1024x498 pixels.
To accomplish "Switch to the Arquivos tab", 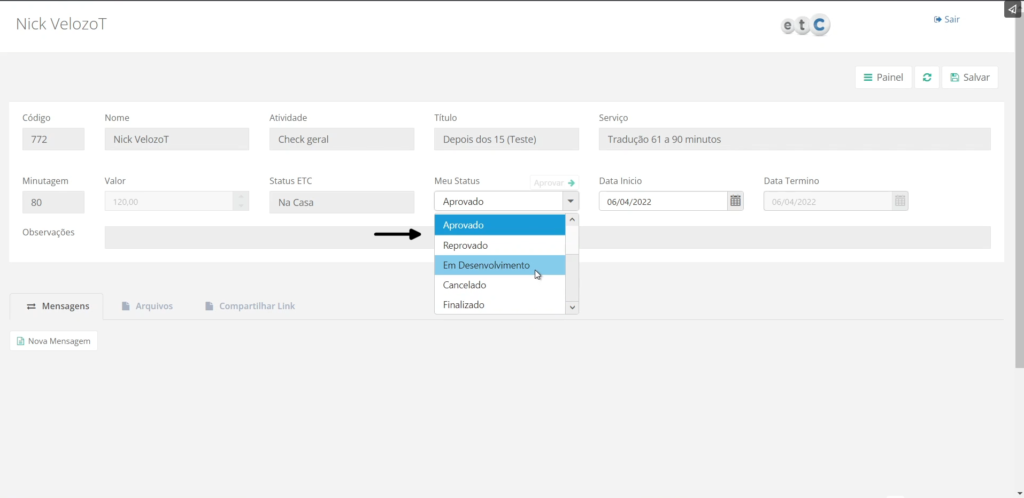I will click(146, 306).
